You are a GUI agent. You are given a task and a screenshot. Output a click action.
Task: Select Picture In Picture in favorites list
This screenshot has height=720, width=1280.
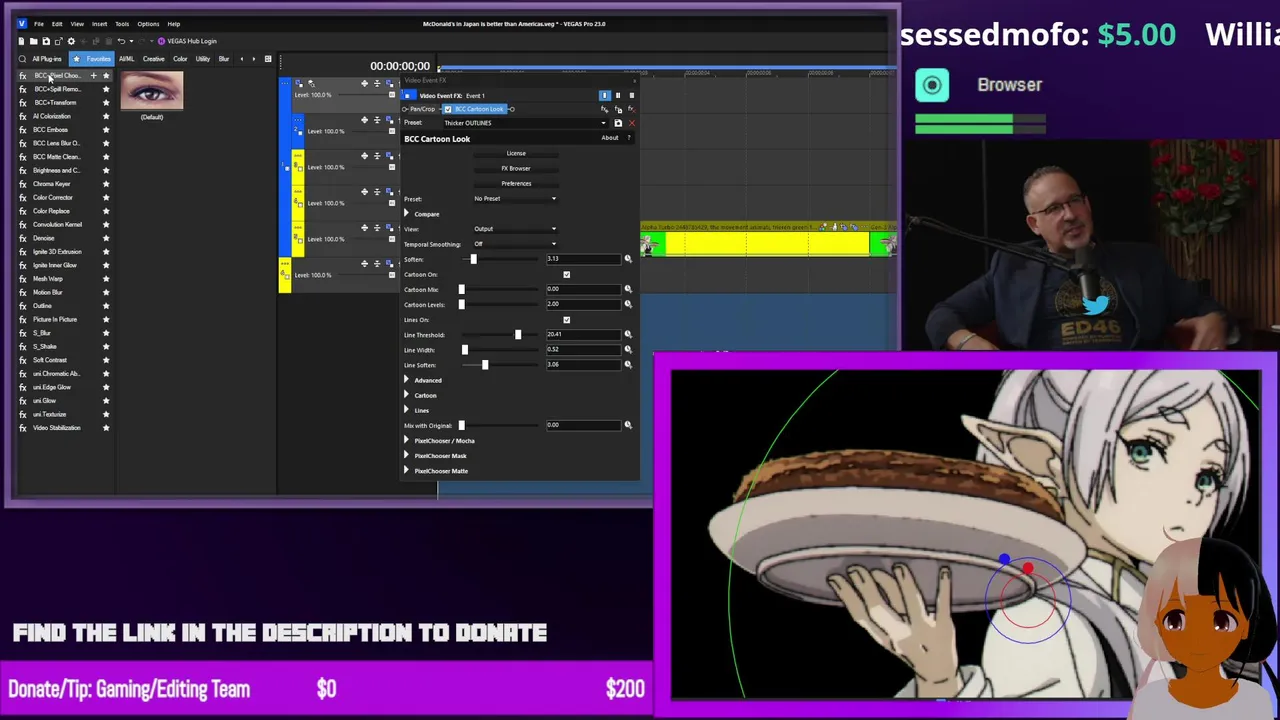point(55,319)
